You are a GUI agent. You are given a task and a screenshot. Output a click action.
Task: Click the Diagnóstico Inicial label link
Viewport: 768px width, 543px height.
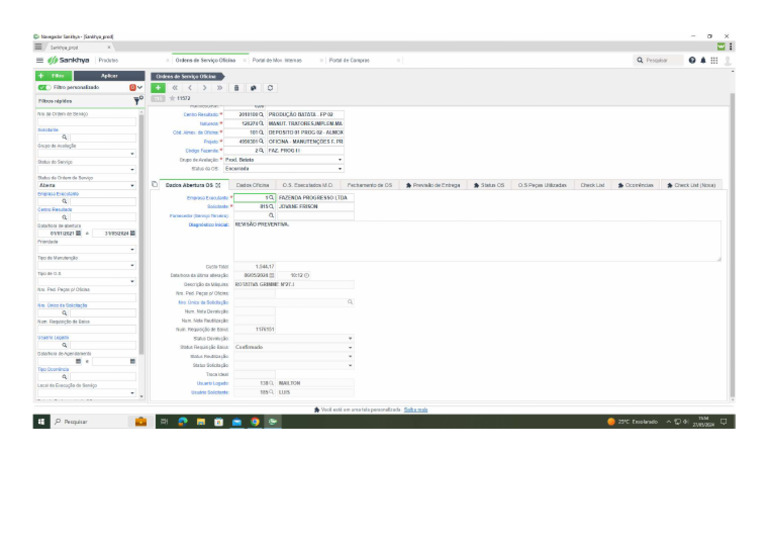point(209,225)
